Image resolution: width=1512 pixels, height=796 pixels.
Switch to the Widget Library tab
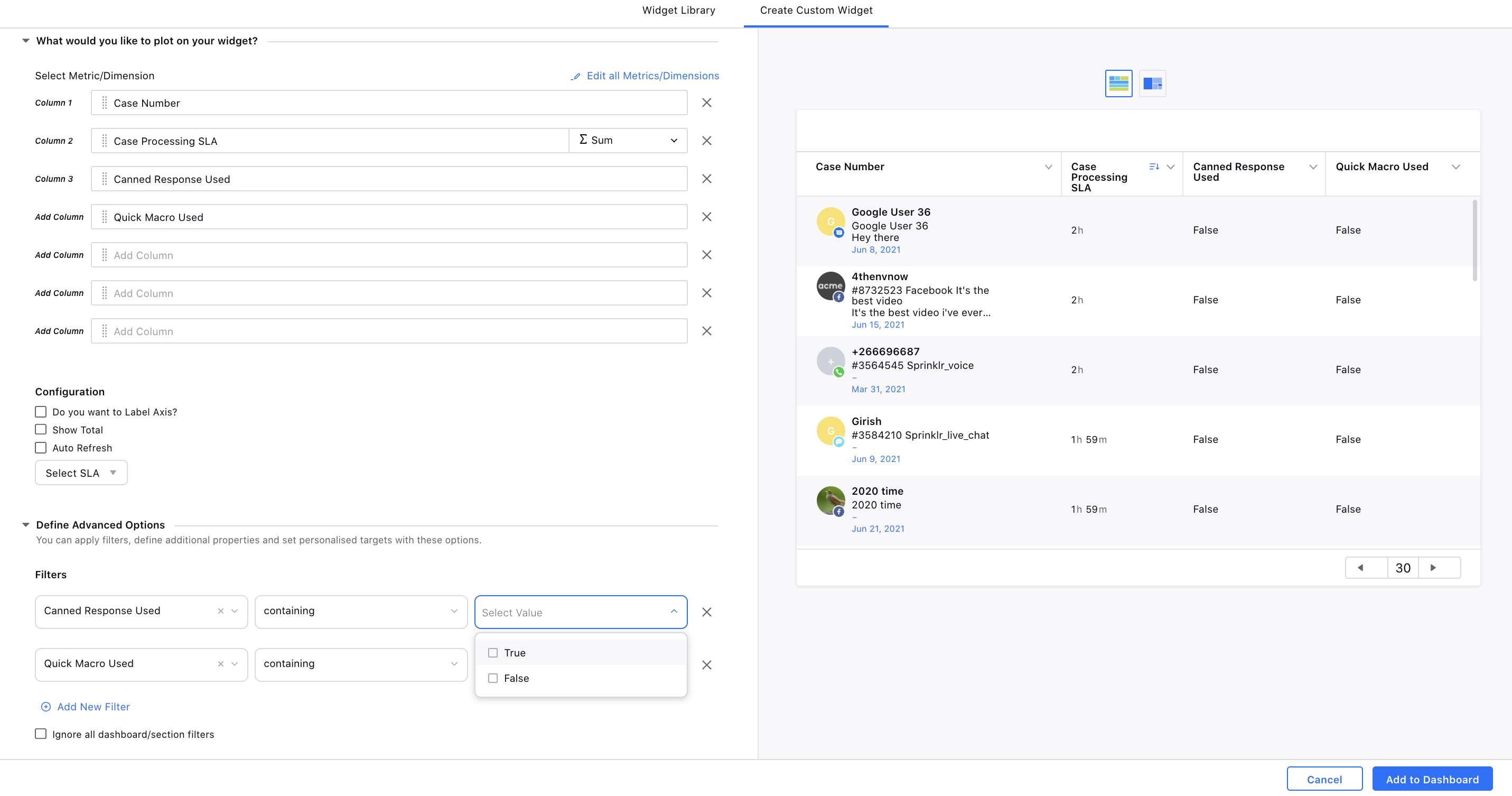click(x=678, y=11)
